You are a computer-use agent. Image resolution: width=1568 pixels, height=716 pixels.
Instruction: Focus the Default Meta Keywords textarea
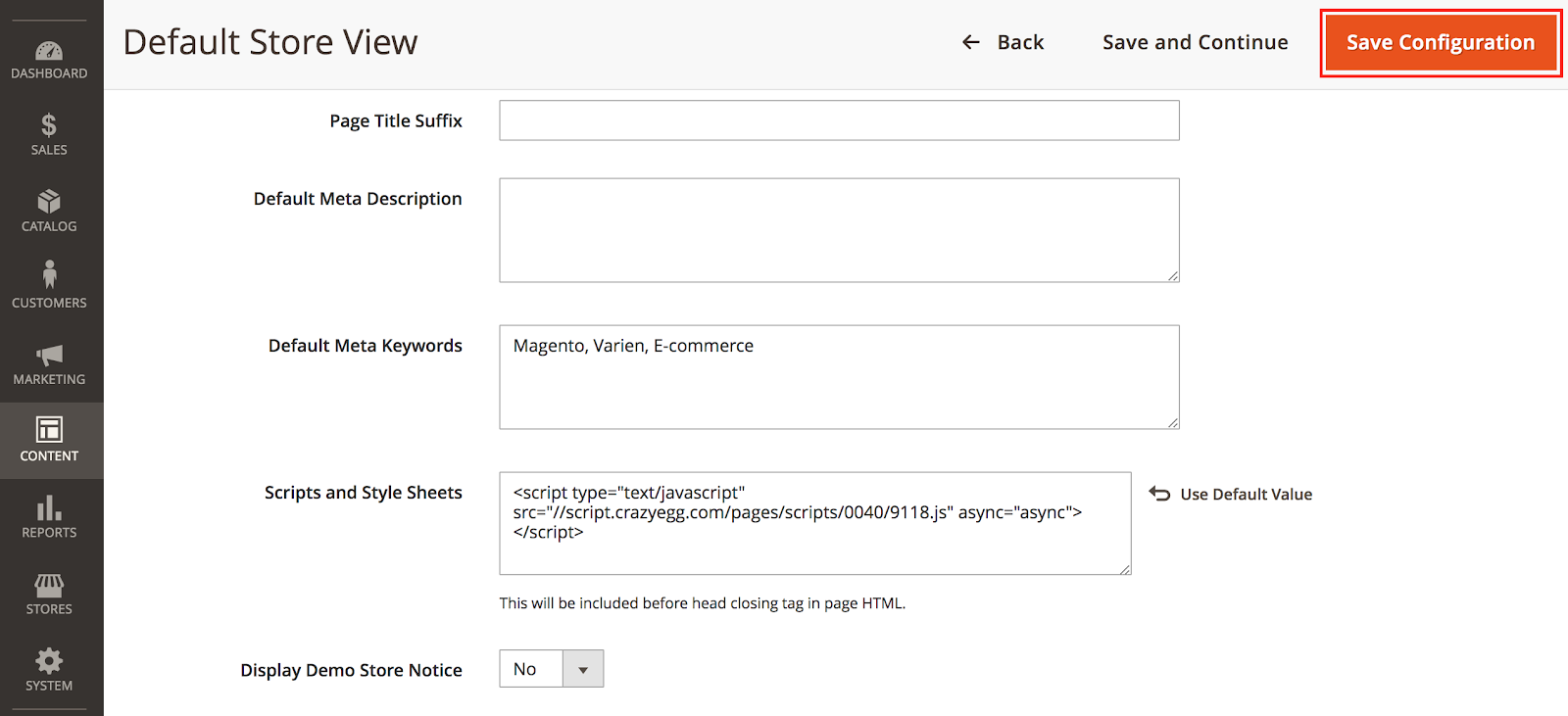839,377
